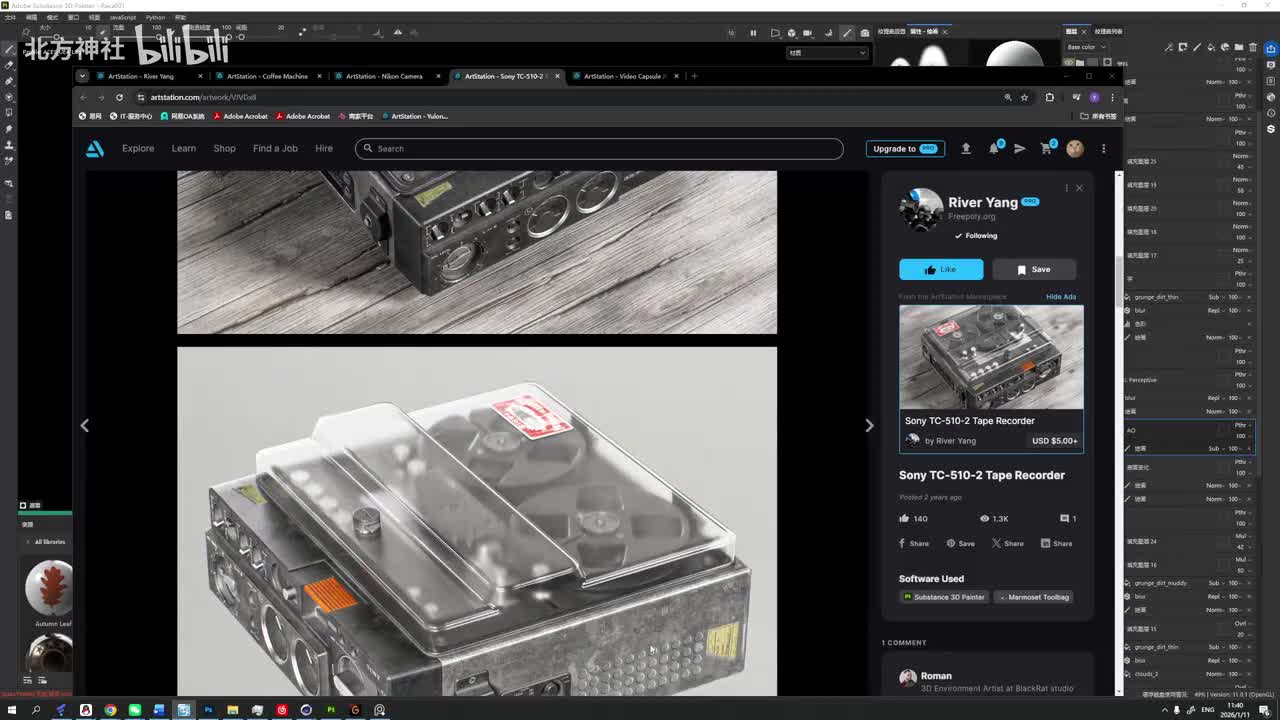Screen dimensions: 1280x720
Task: Open Learn in ArtStation navigation
Action: click(x=184, y=149)
